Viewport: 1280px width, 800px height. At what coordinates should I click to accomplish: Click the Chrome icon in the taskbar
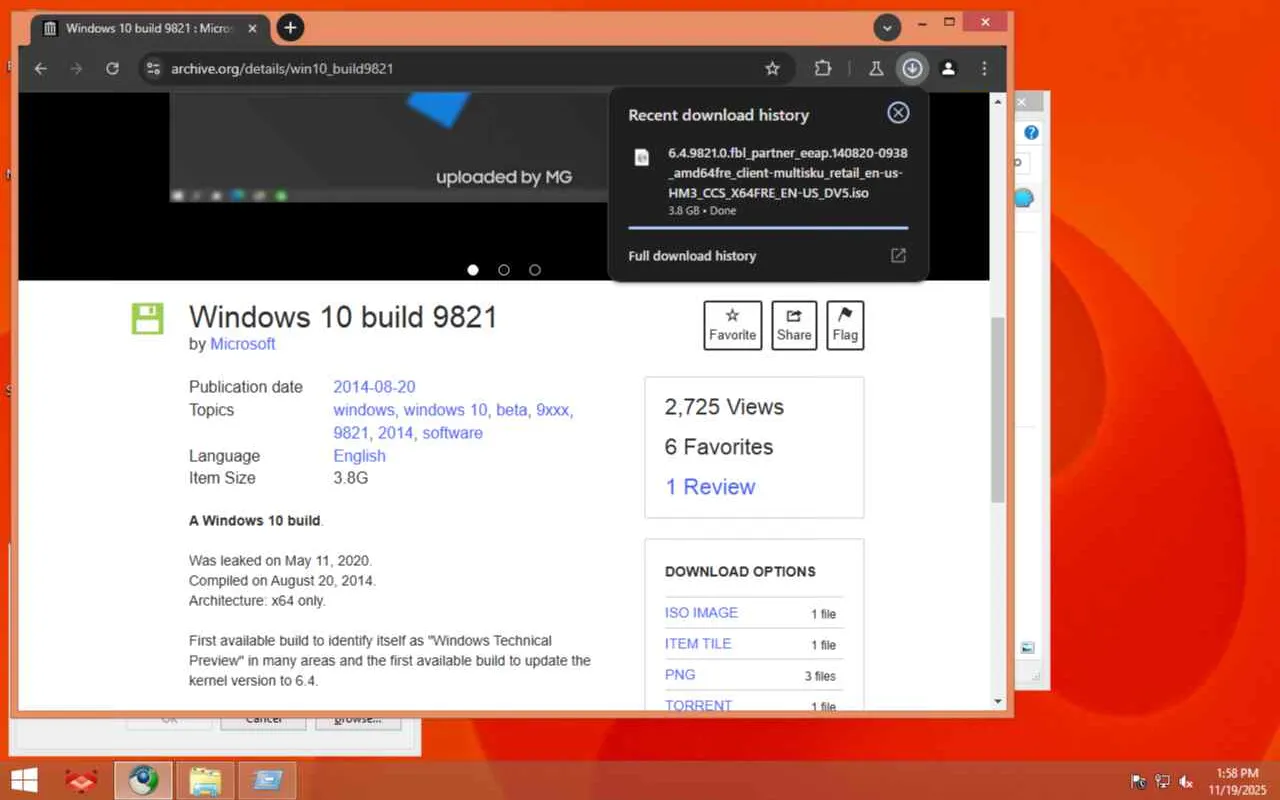pyautogui.click(x=143, y=781)
